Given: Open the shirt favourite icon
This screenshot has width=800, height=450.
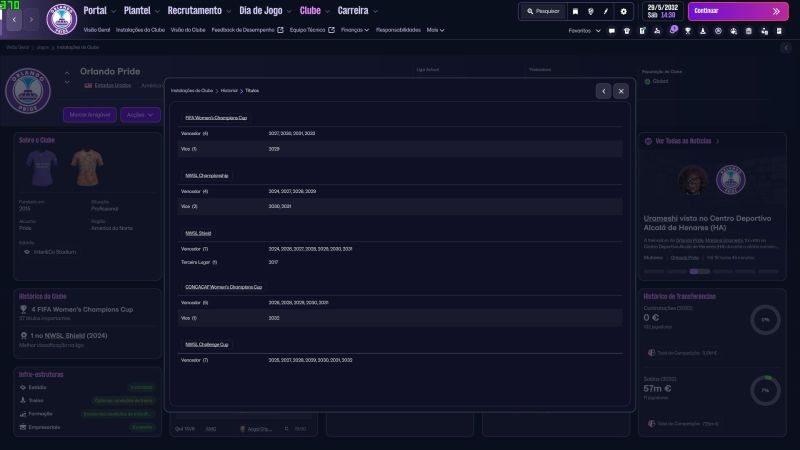Looking at the screenshot, I should (x=627, y=31).
